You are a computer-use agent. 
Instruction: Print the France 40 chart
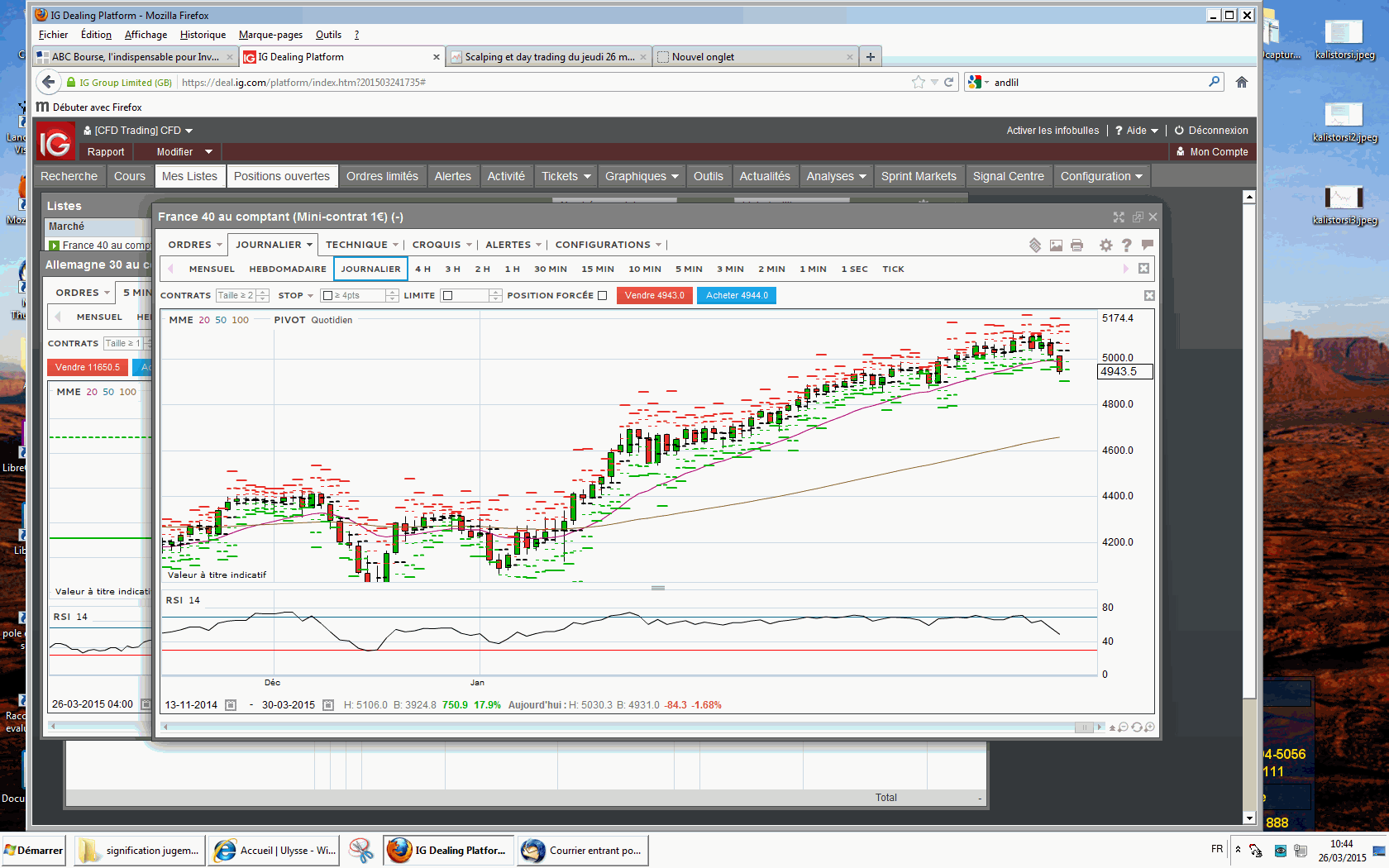click(1076, 246)
